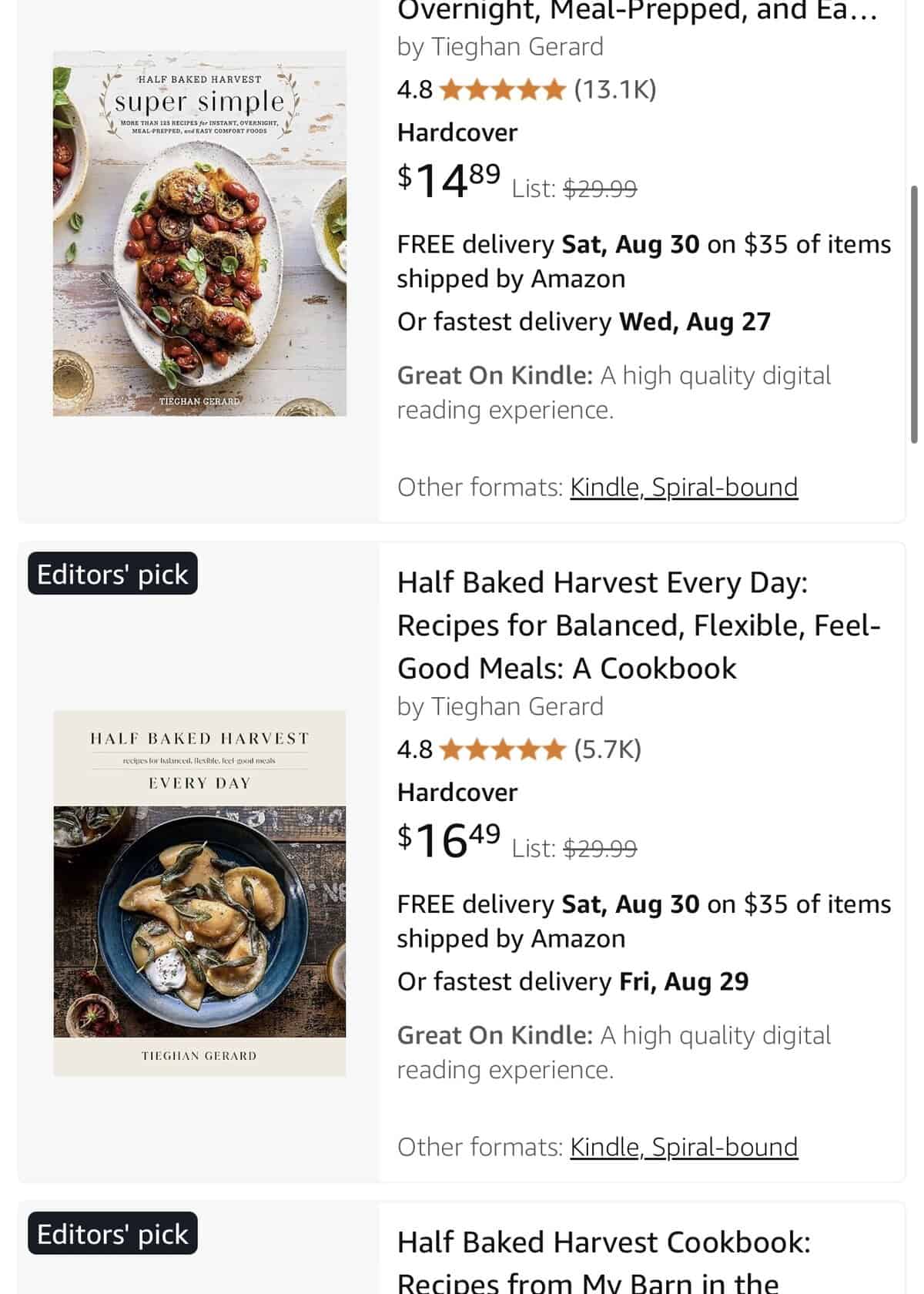Select the $14.89 hardcover price
This screenshot has height=1294, width=924.
pos(449,180)
